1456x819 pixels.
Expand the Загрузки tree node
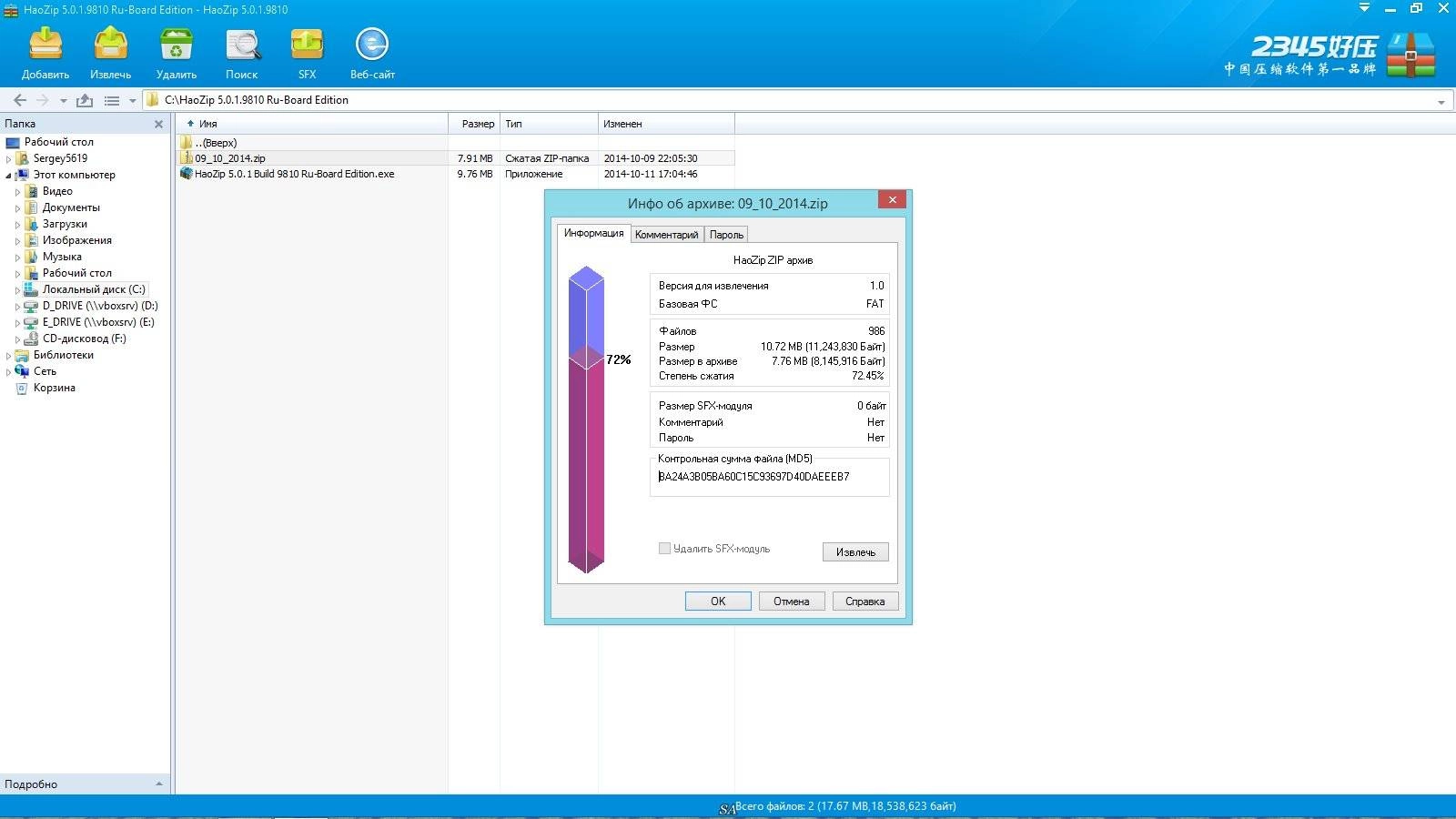(x=17, y=225)
